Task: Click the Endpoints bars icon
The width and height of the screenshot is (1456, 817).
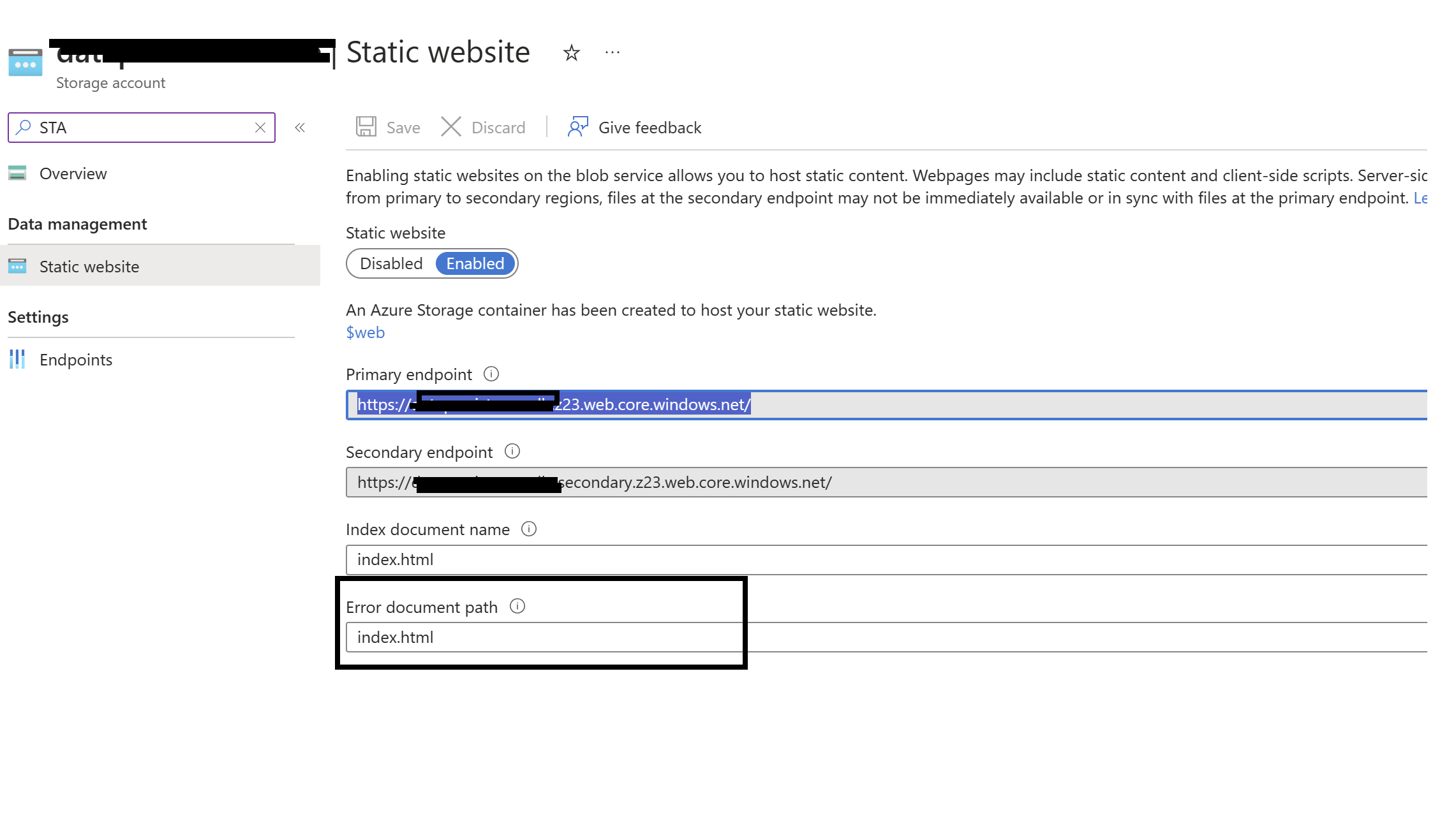Action: [x=17, y=359]
